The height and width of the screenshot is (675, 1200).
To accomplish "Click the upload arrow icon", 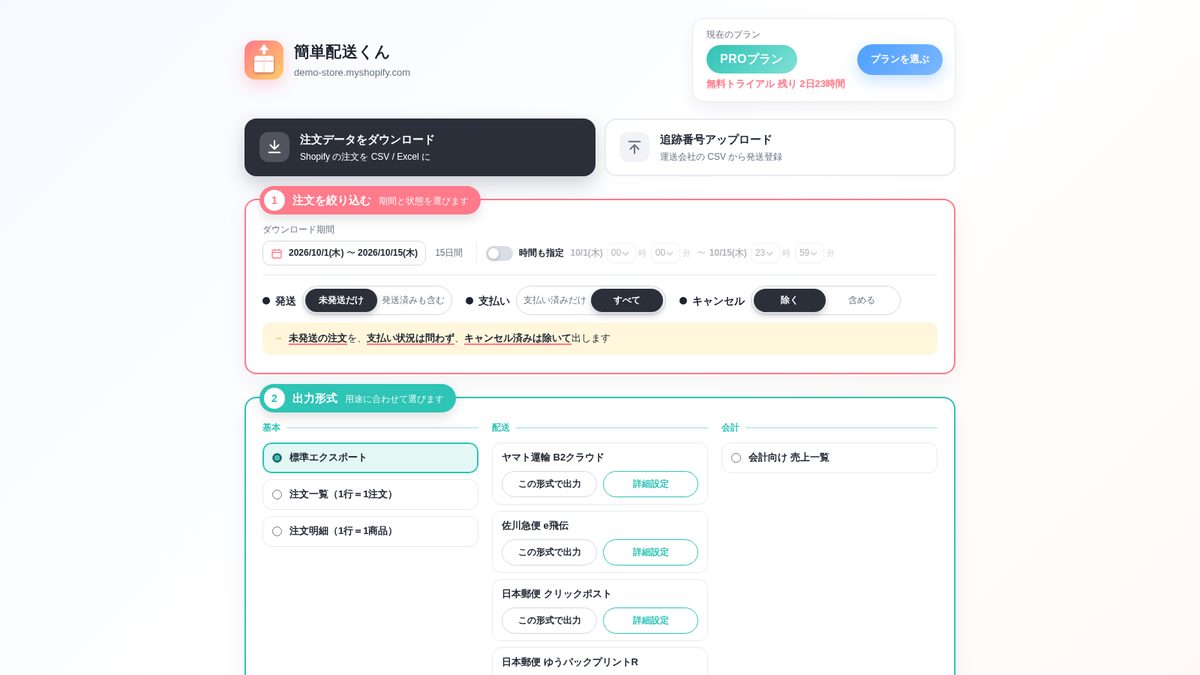I will pyautogui.click(x=634, y=147).
